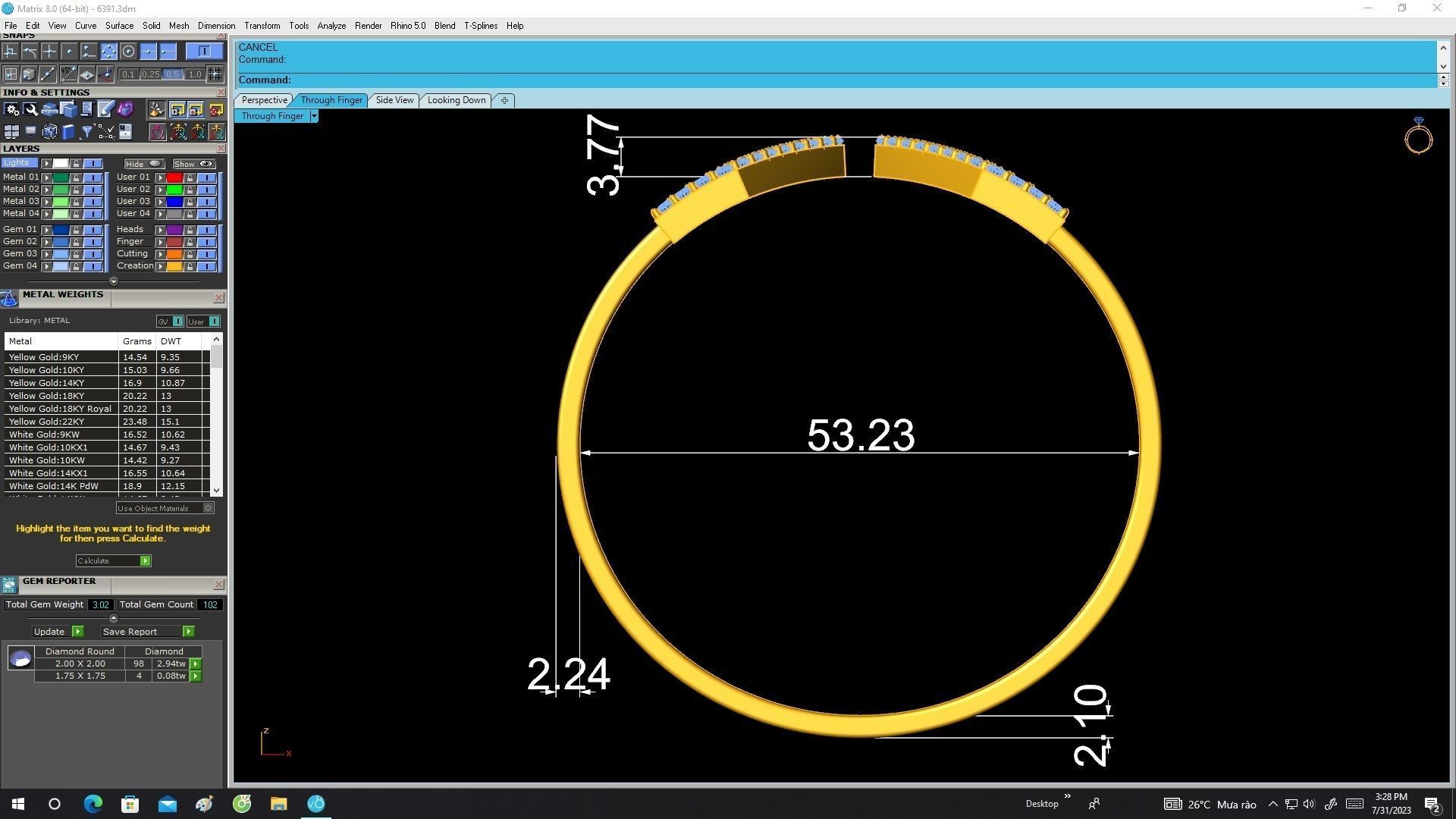Viewport: 1456px width, 819px height.
Task: Open the Surface menu
Action: click(x=119, y=26)
